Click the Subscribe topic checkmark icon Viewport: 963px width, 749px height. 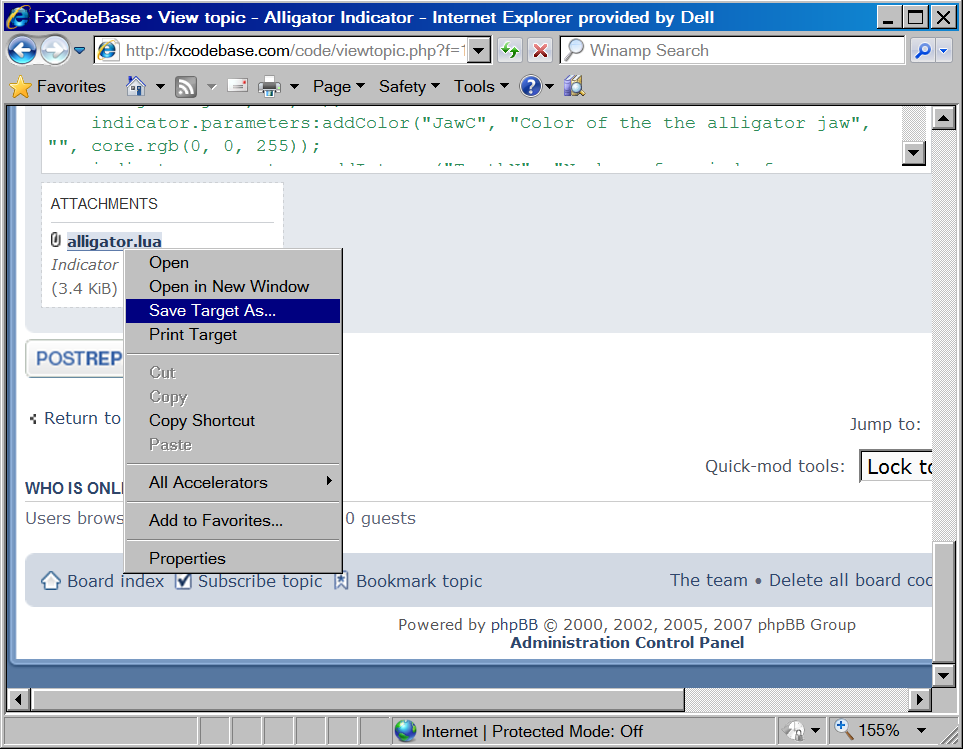coord(184,580)
